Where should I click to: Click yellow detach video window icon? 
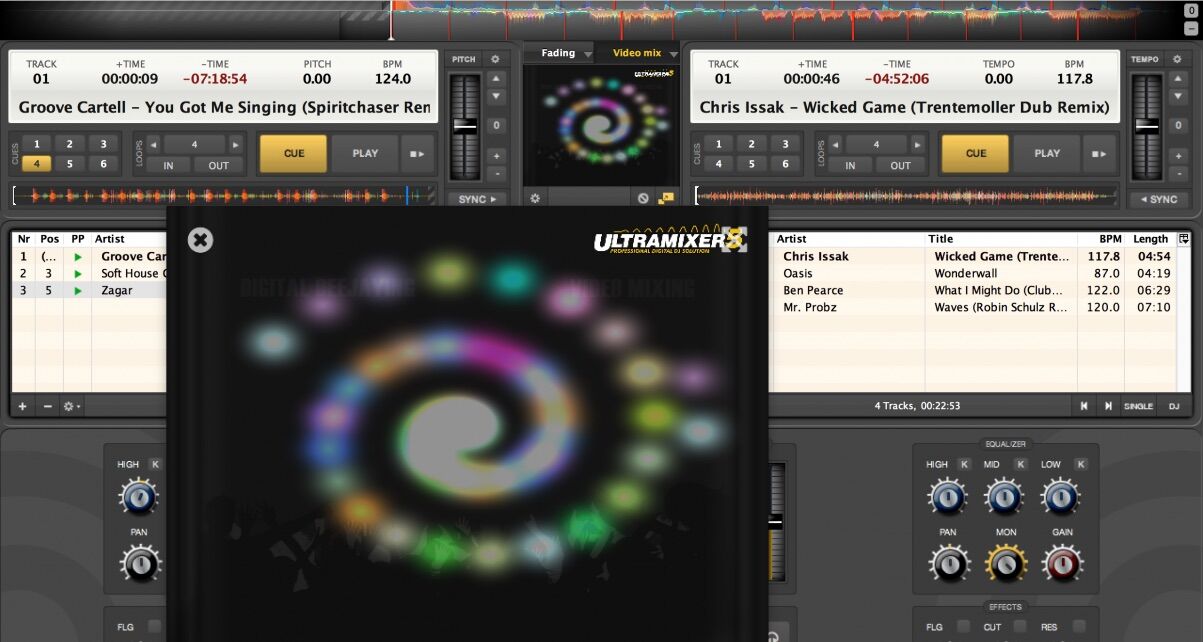666,198
